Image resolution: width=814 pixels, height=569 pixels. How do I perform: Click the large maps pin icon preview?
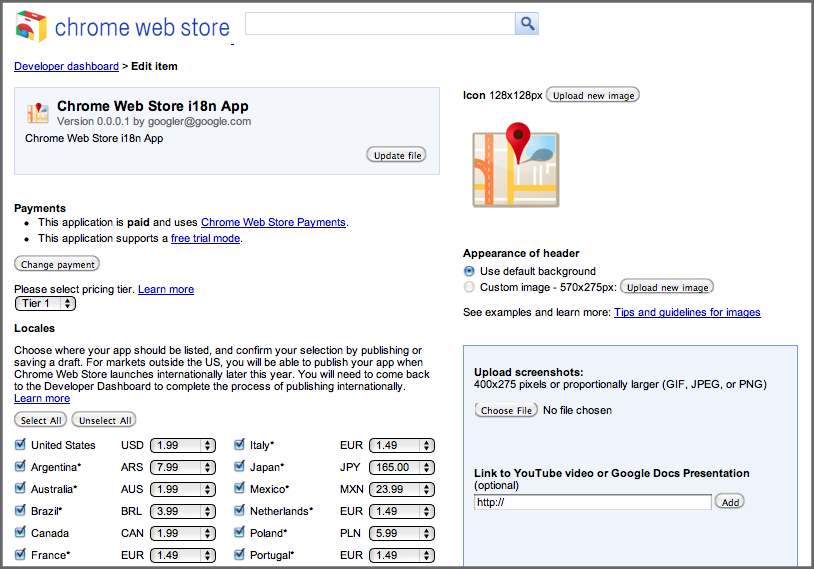(516, 161)
